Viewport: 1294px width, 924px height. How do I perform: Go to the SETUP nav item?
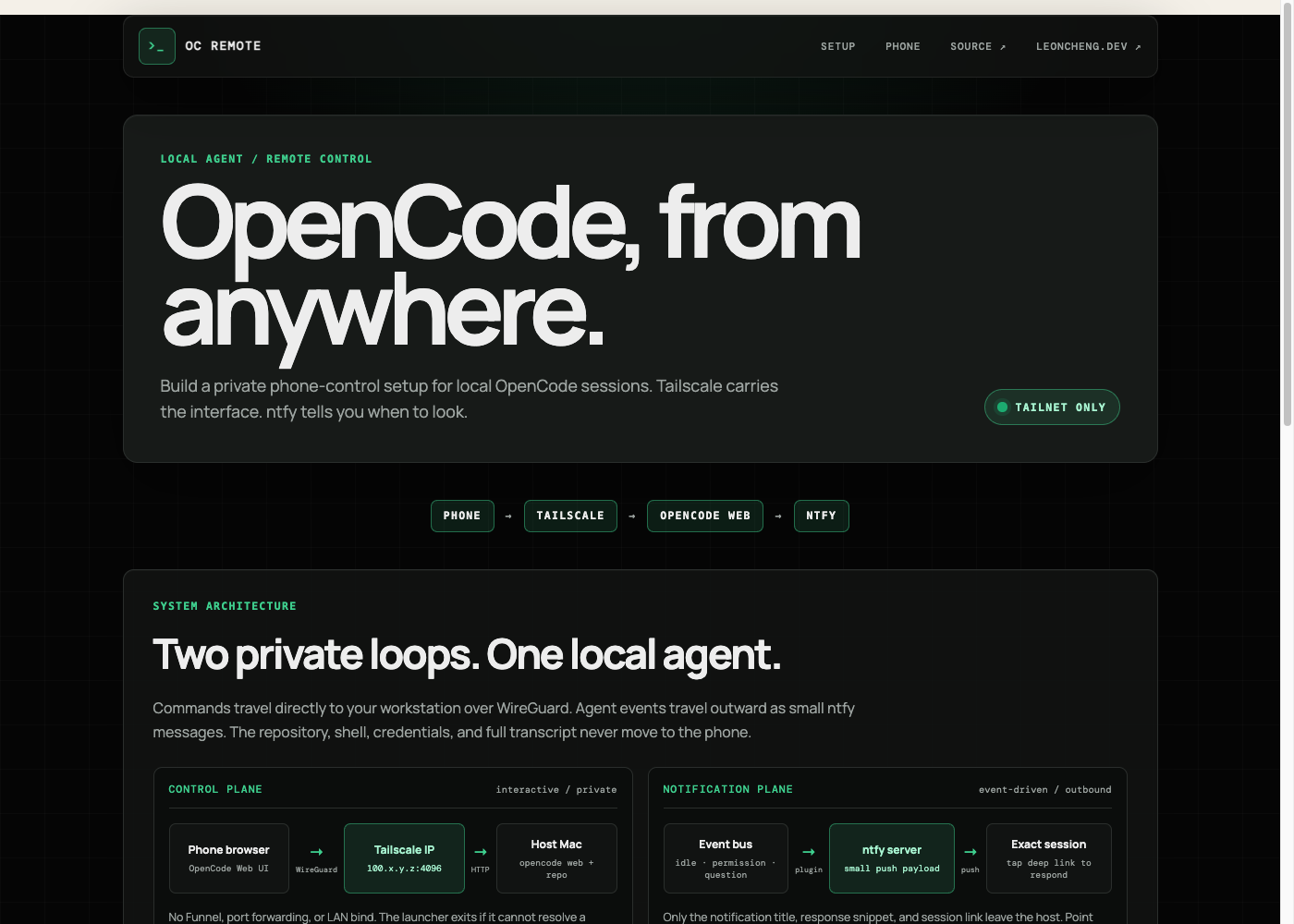(x=838, y=46)
